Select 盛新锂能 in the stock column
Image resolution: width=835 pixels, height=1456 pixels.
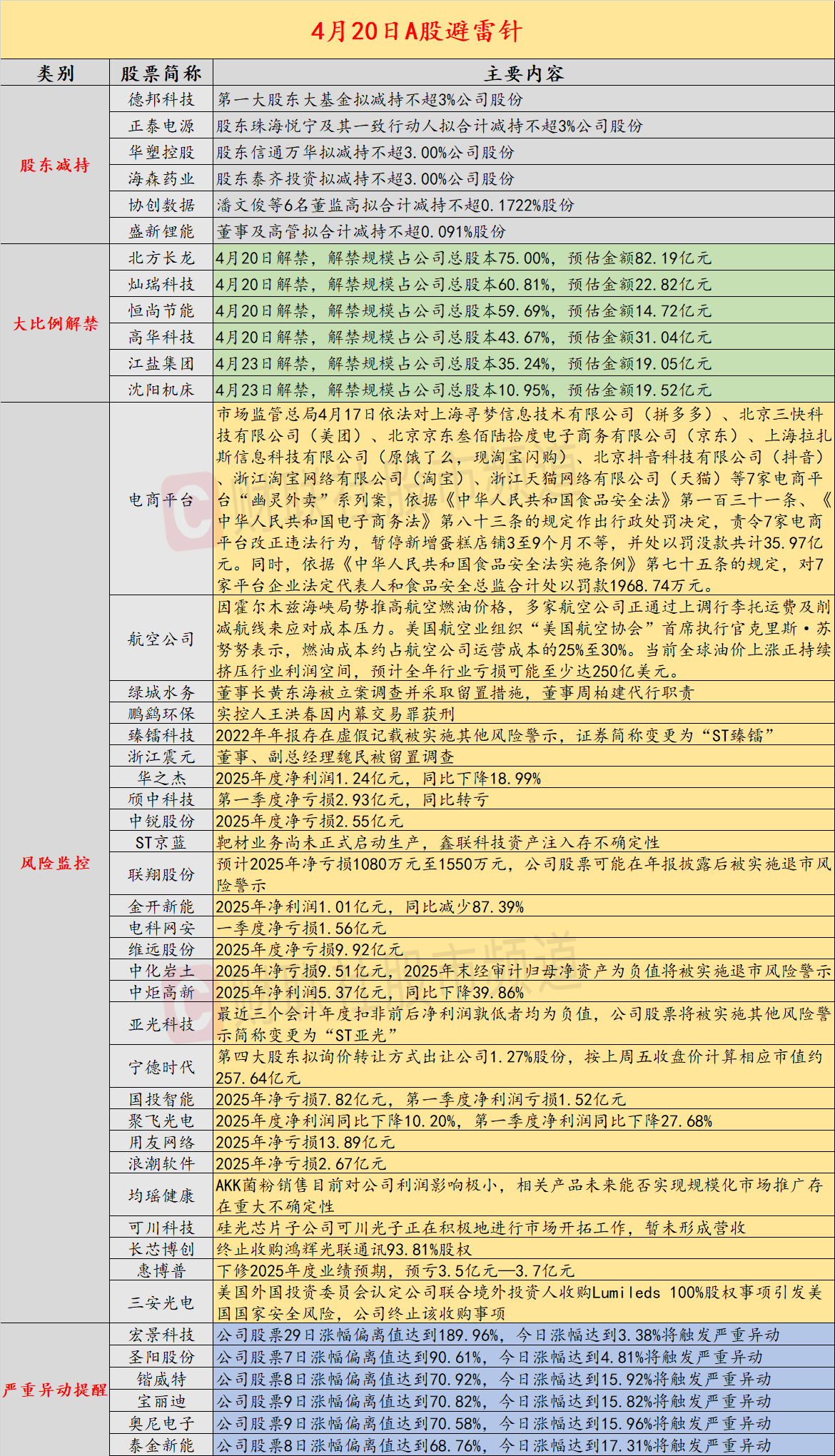(161, 231)
